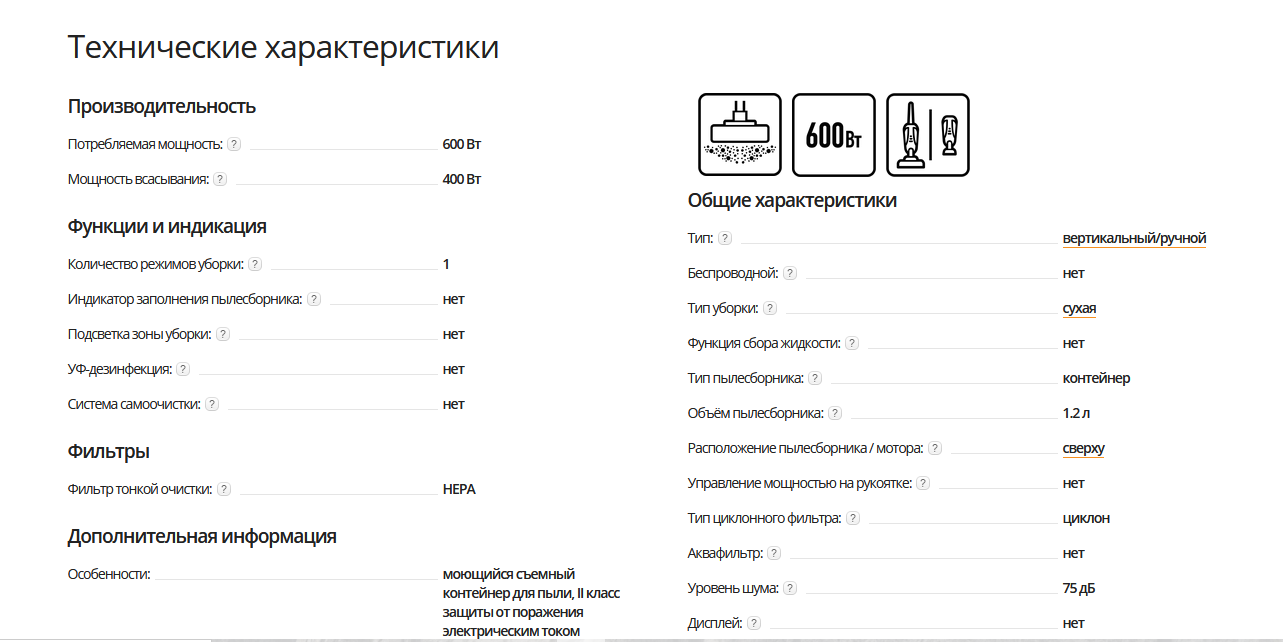Click the циклон filter value
Screen dimensions: 1283x642
[1086, 518]
